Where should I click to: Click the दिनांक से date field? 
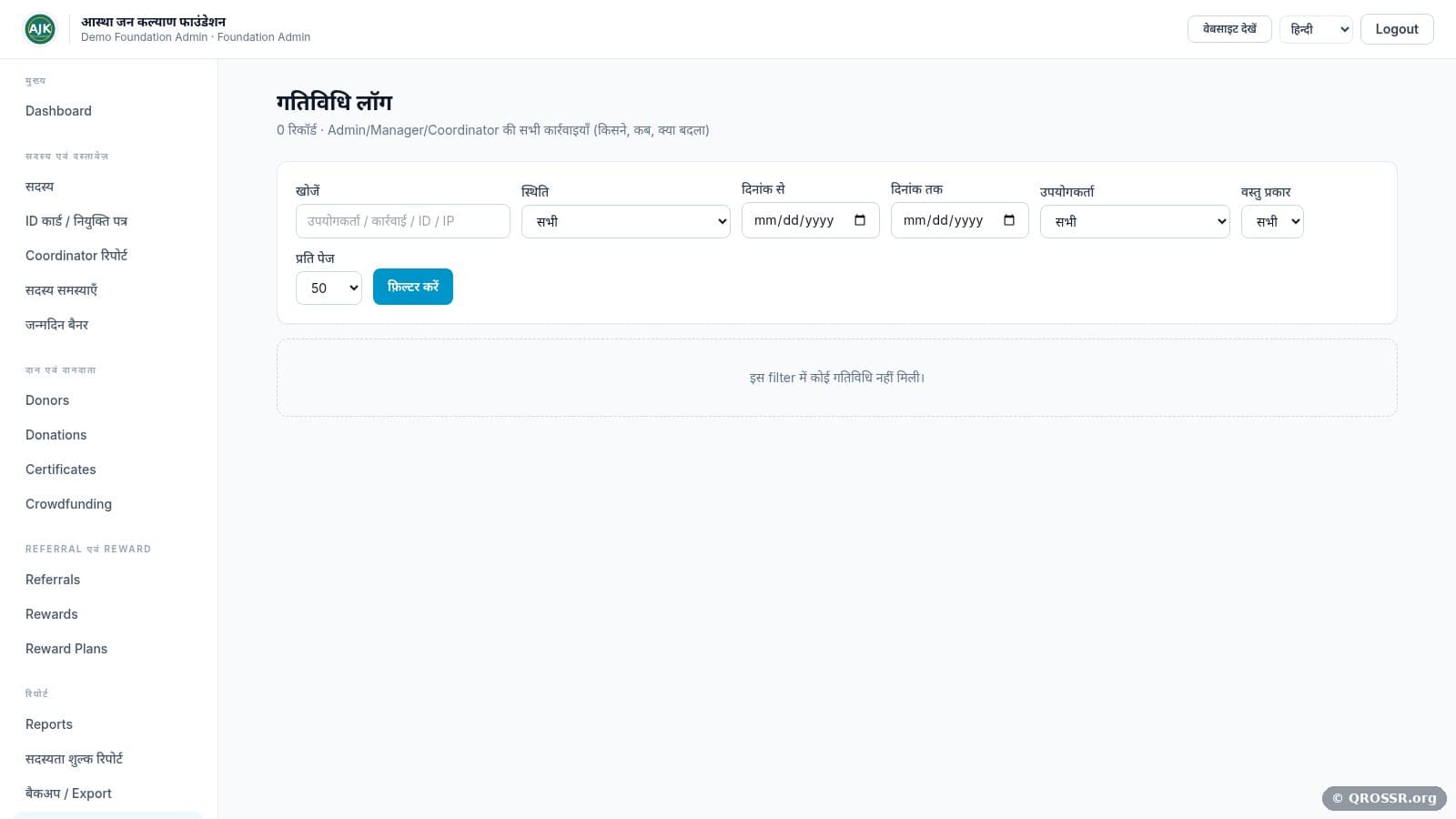[x=811, y=220]
